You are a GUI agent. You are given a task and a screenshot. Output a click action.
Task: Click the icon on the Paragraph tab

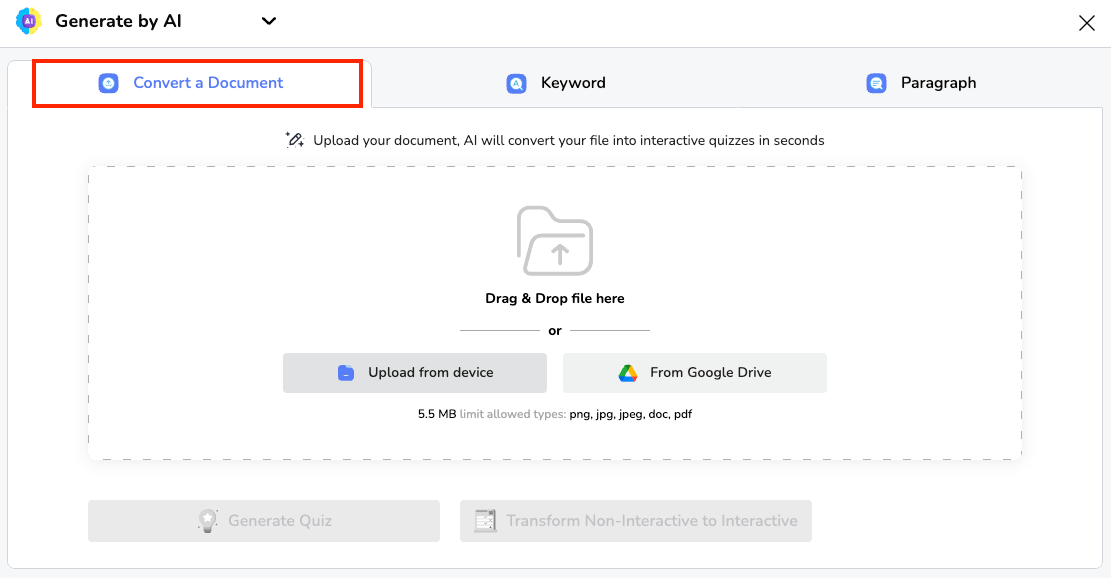tap(876, 83)
